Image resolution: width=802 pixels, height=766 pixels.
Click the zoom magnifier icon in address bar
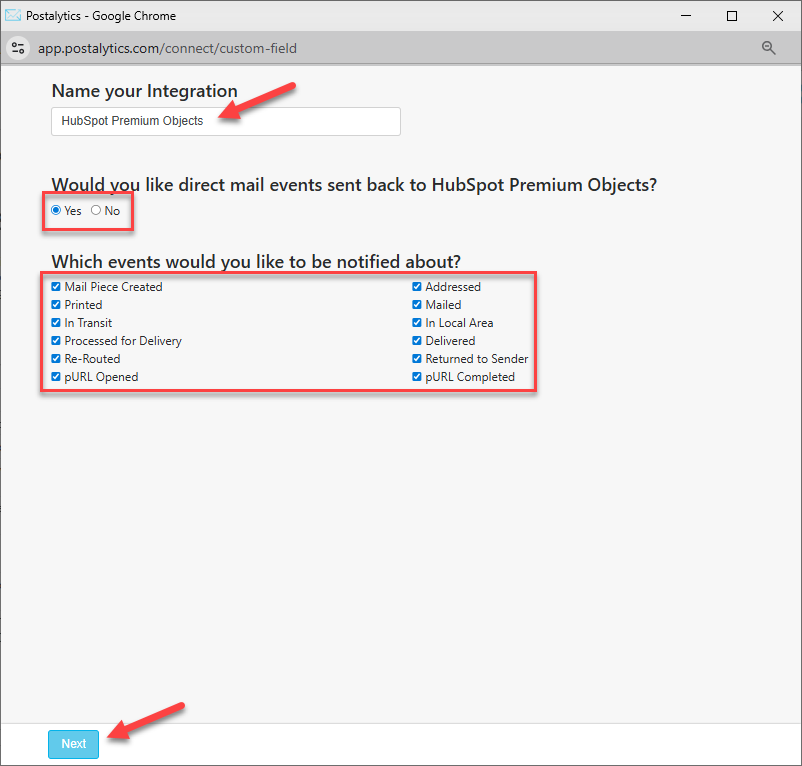(x=768, y=48)
